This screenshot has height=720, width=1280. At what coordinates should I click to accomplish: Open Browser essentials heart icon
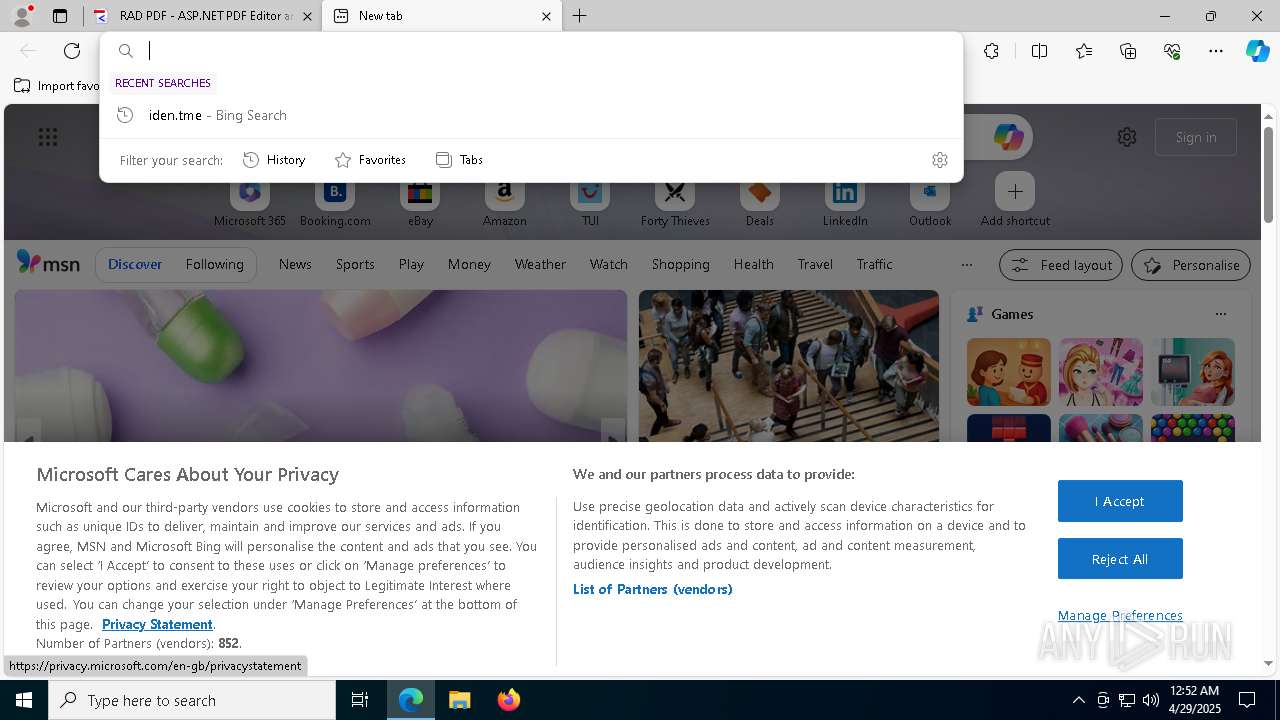pos(1172,51)
